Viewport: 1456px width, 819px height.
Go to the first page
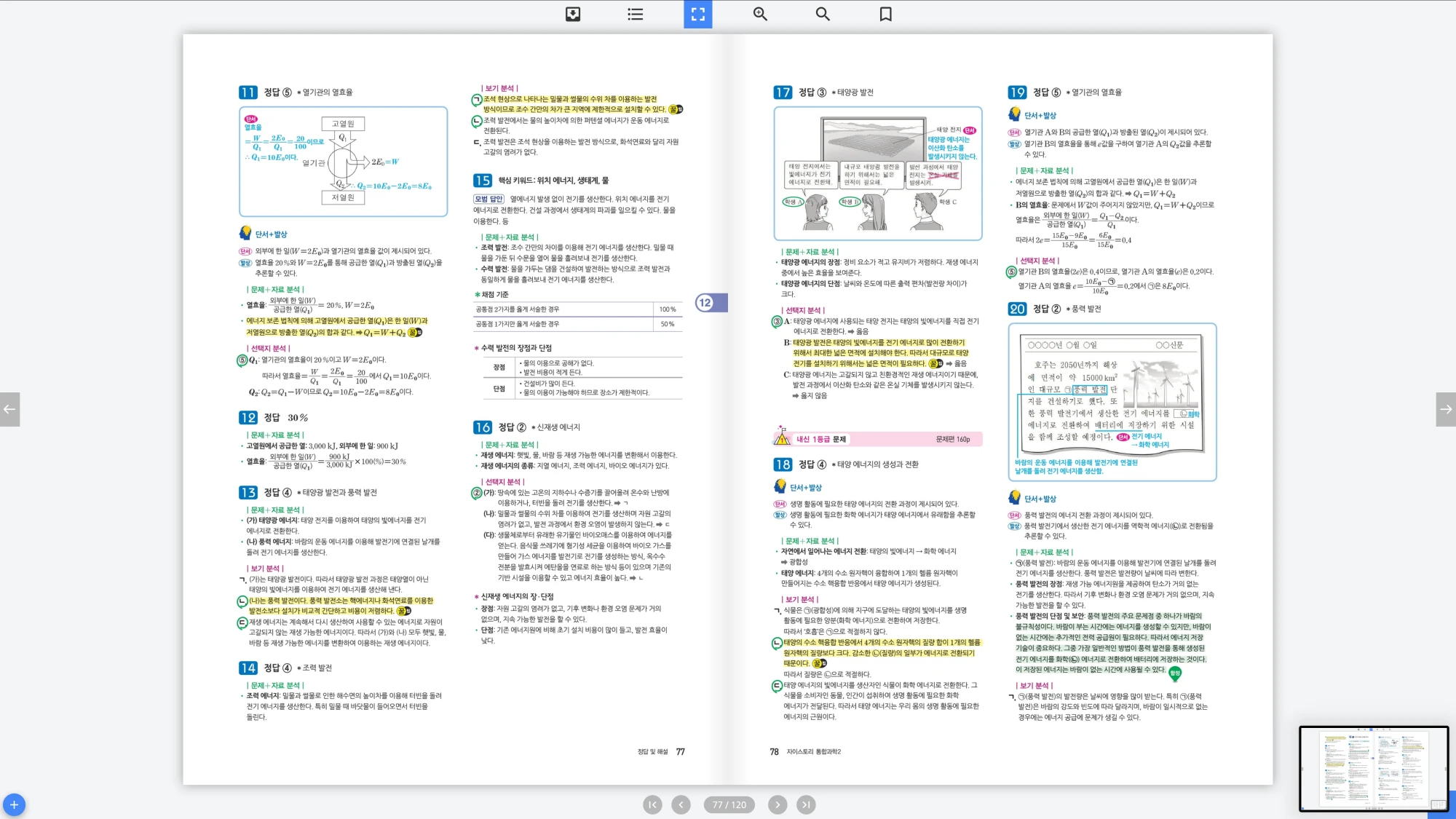tap(652, 804)
